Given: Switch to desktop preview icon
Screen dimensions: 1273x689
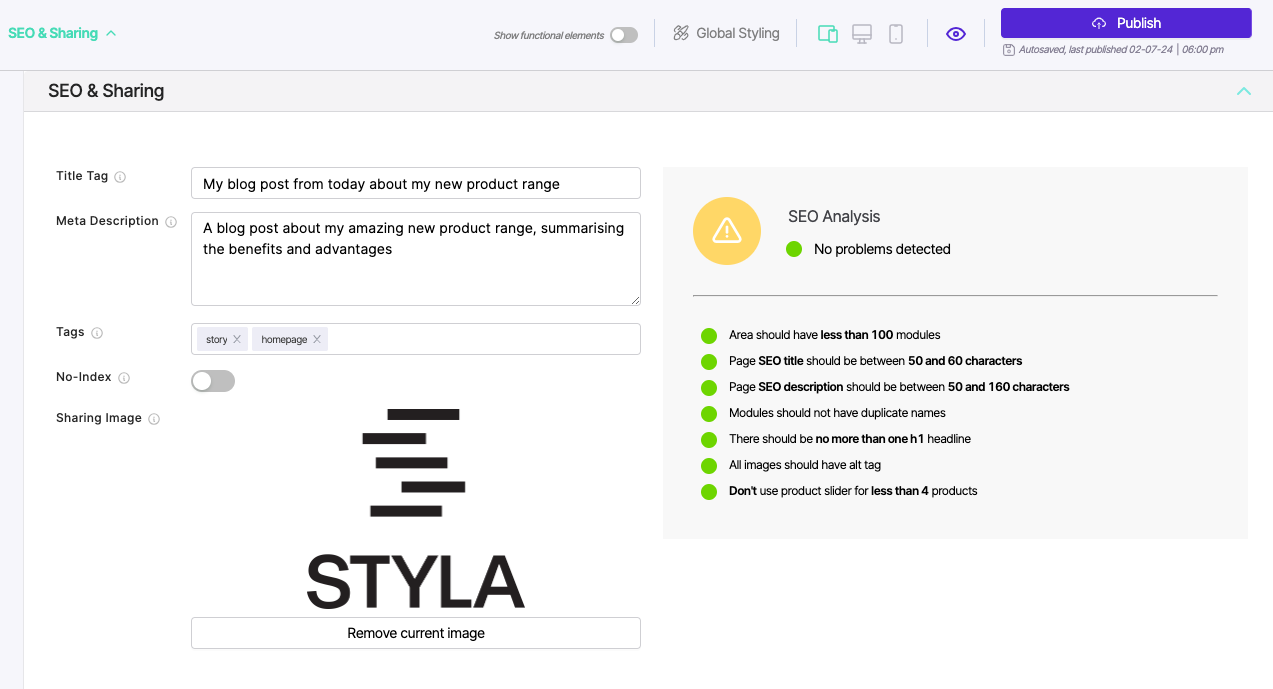Looking at the screenshot, I should click(862, 34).
